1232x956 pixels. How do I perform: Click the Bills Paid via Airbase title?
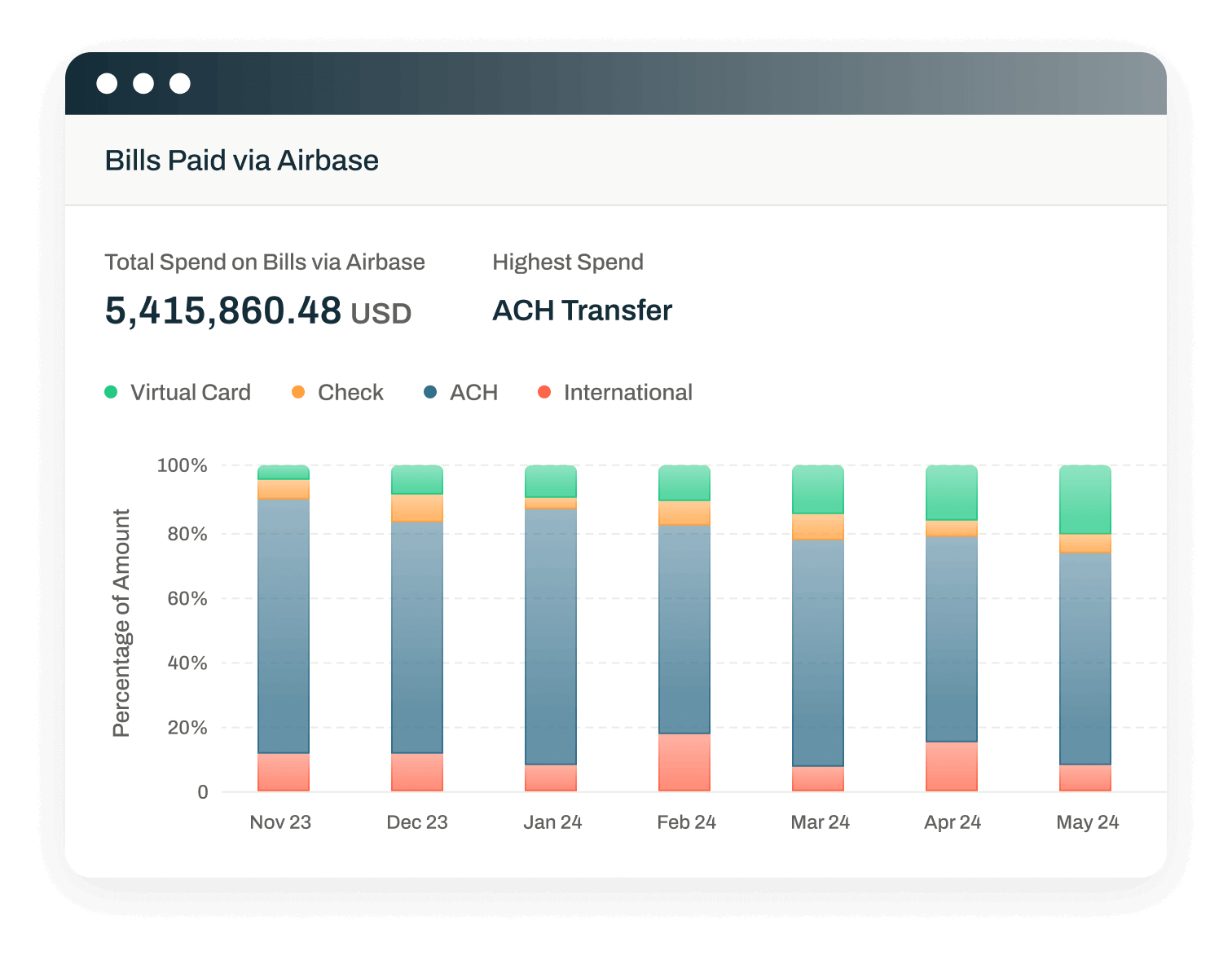(x=242, y=161)
